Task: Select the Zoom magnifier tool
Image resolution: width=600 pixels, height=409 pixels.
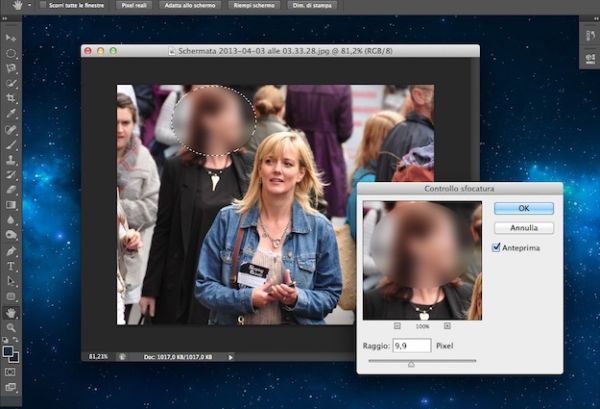Action: point(11,328)
